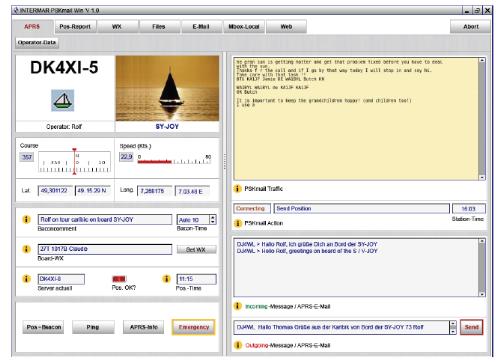
Task: Click the incoming message pane scrollbar up arrow
Action: pyautogui.click(x=482, y=241)
